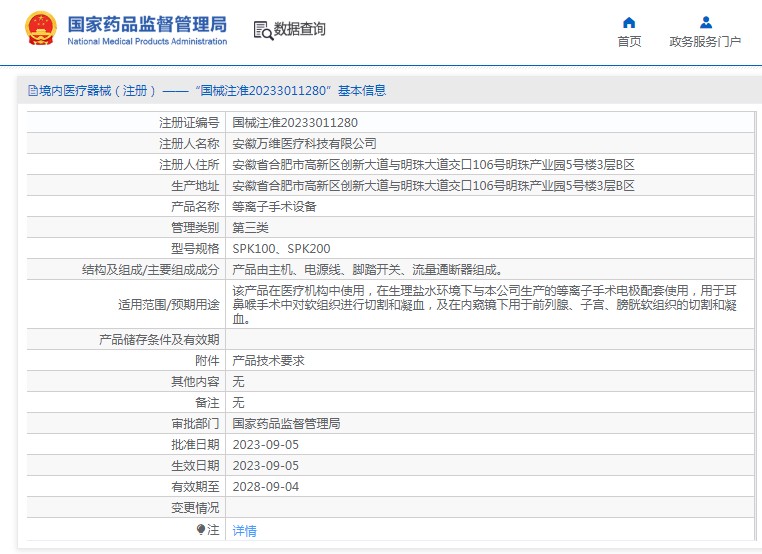Click the 产品技术要求 attachment entry
This screenshot has width=762, height=554.
[268, 360]
